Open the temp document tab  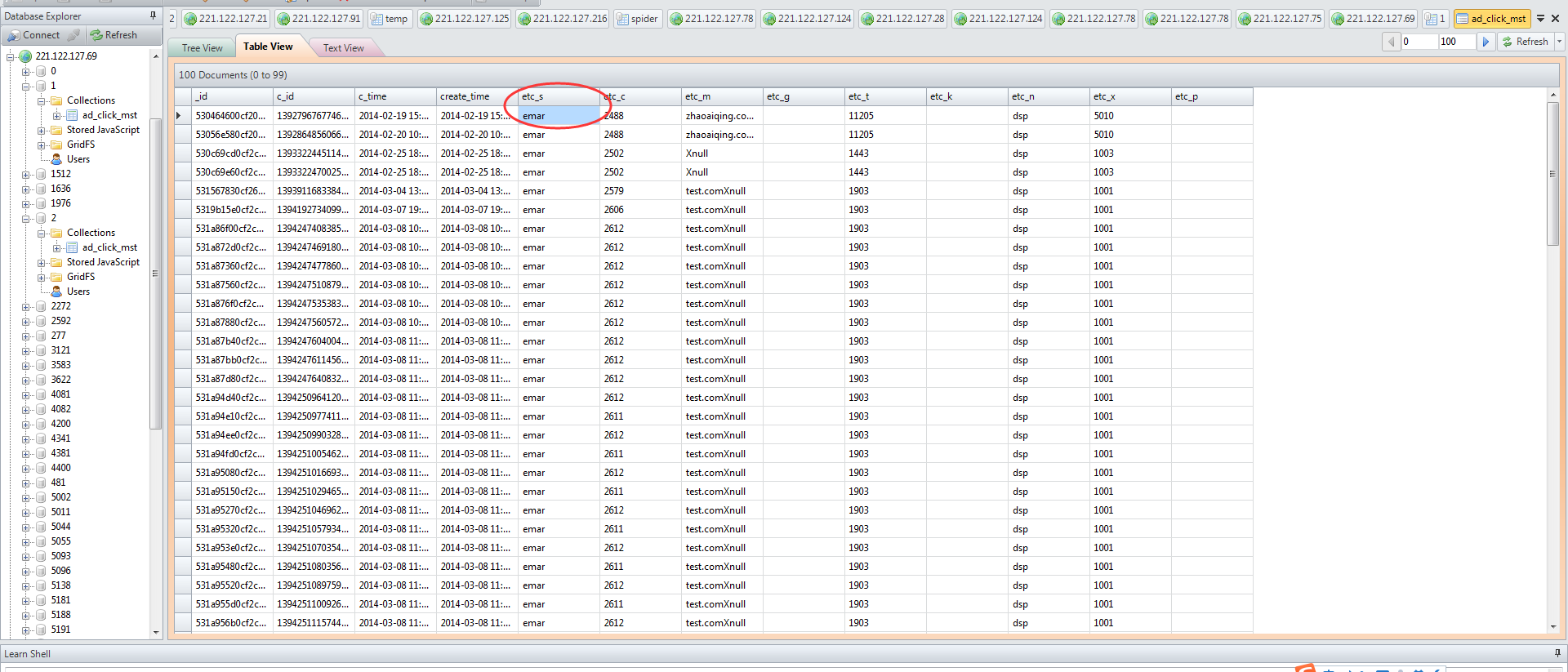point(389,18)
